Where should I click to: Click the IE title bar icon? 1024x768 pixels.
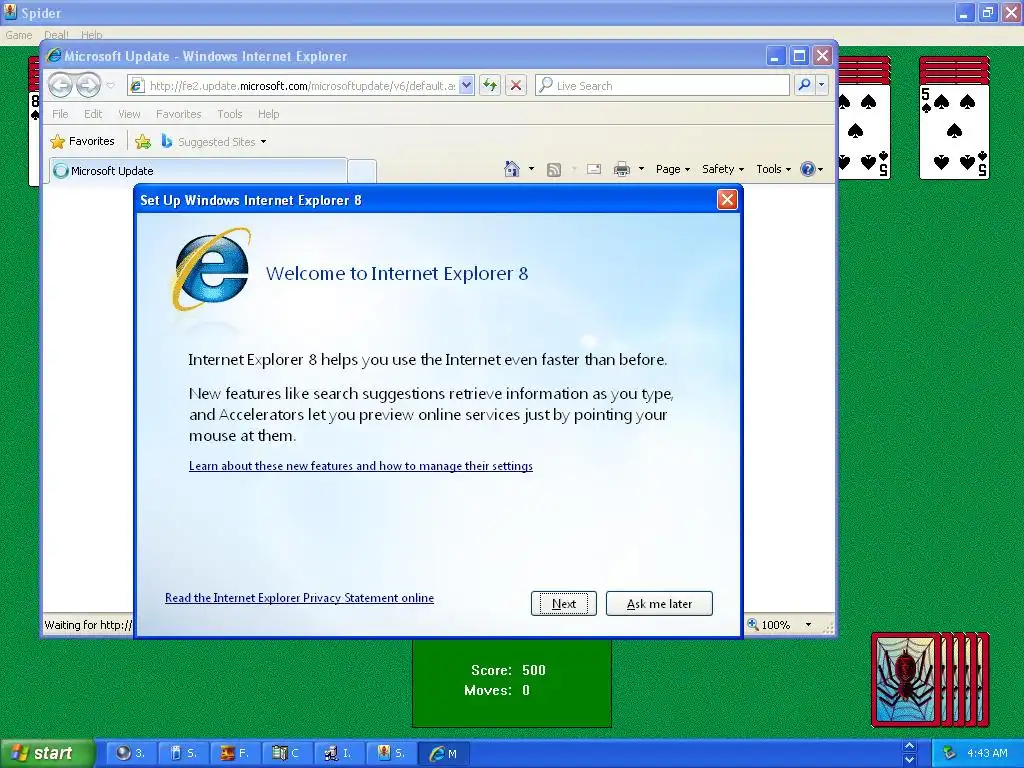[x=54, y=56]
